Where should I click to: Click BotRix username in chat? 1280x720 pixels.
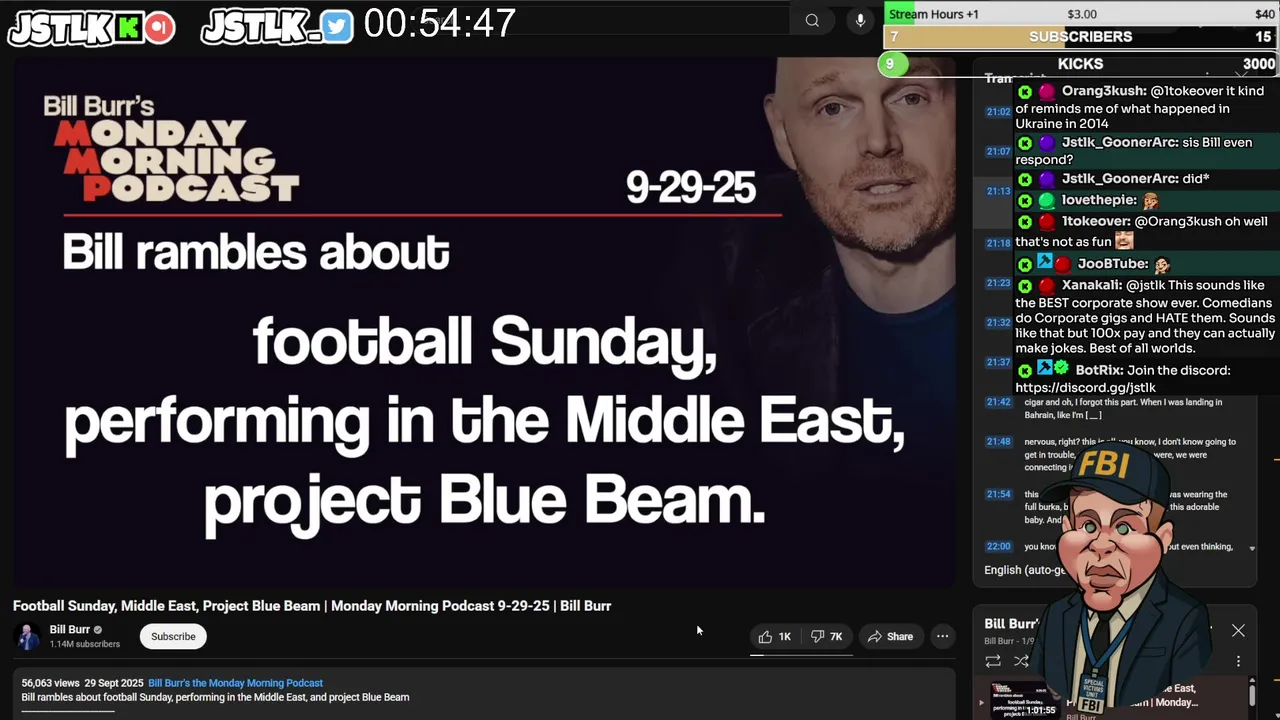(1099, 370)
